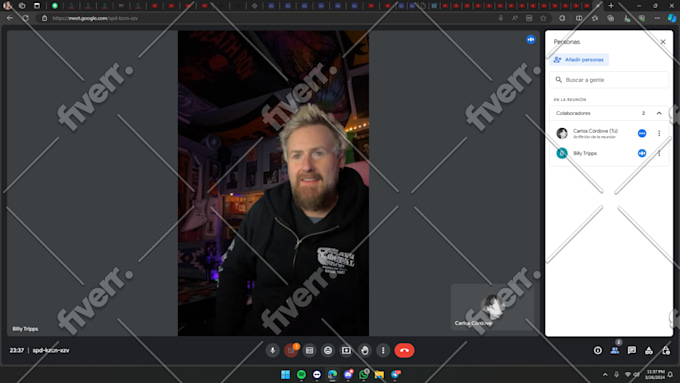Open Edge workspaces icon
This screenshot has width=680, height=383.
(22, 6)
